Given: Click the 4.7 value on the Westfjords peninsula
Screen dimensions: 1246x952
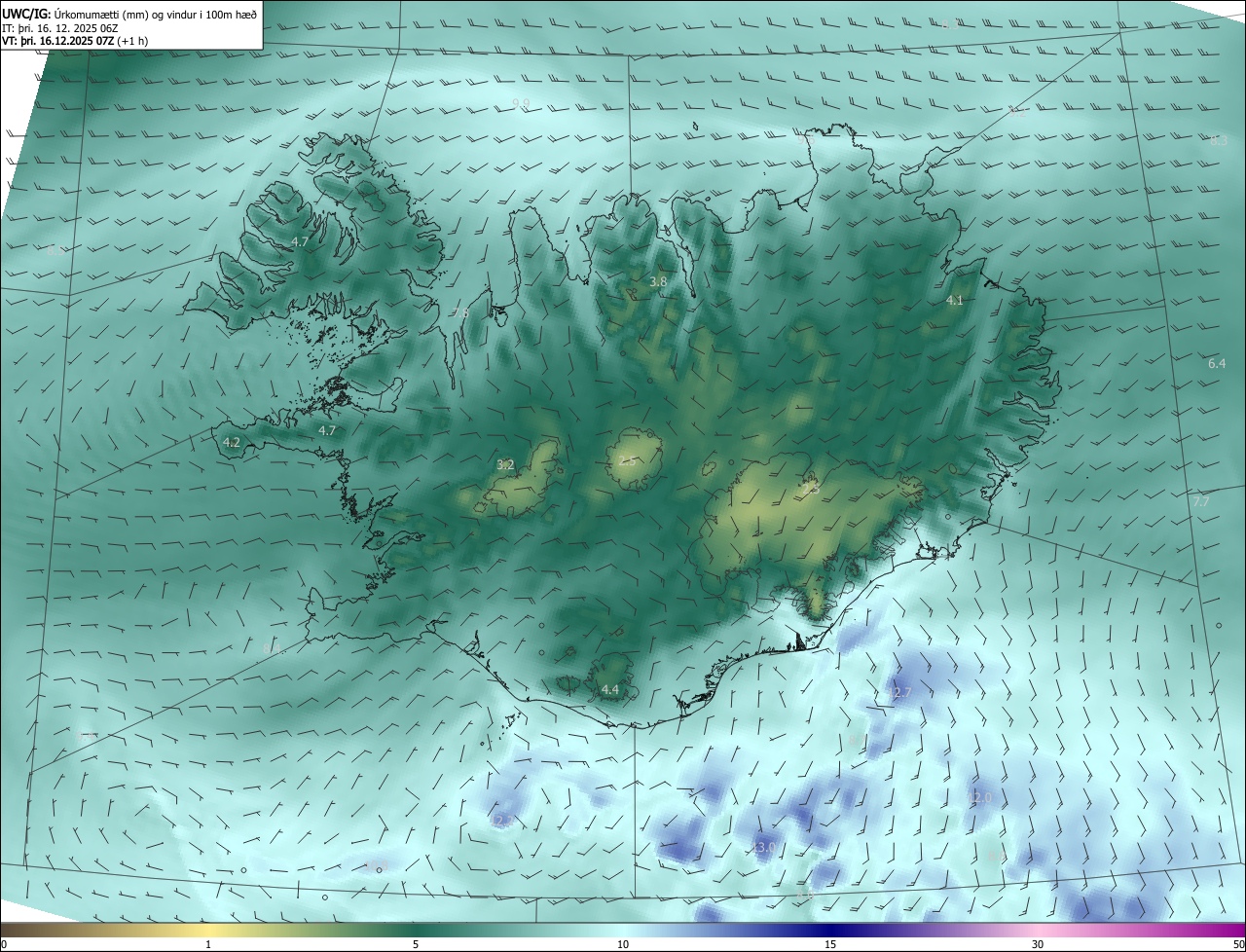Looking at the screenshot, I should [x=300, y=241].
